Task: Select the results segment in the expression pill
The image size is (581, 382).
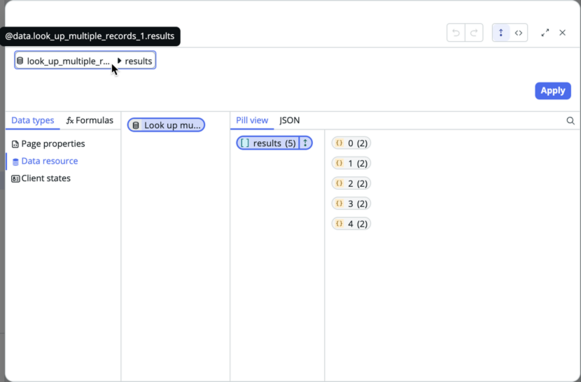Action: click(x=138, y=61)
